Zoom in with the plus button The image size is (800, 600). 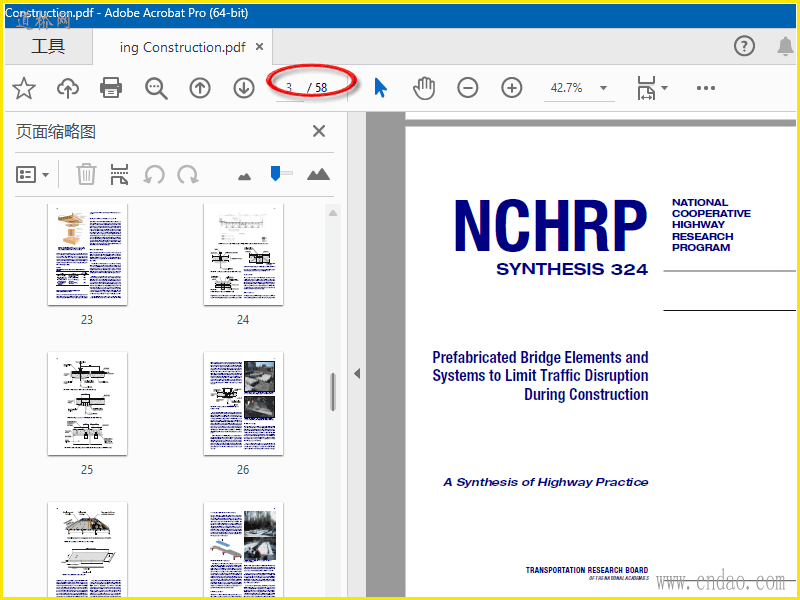(x=512, y=88)
